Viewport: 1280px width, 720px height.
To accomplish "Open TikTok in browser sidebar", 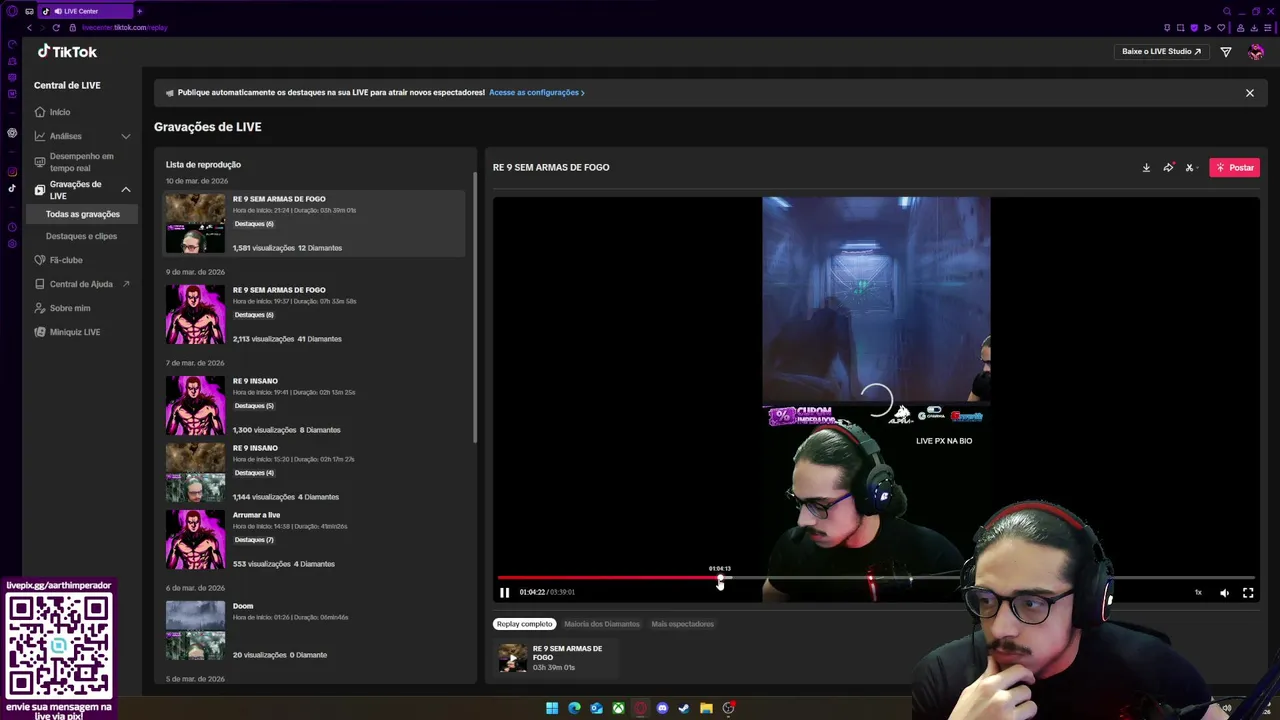I will [12, 188].
